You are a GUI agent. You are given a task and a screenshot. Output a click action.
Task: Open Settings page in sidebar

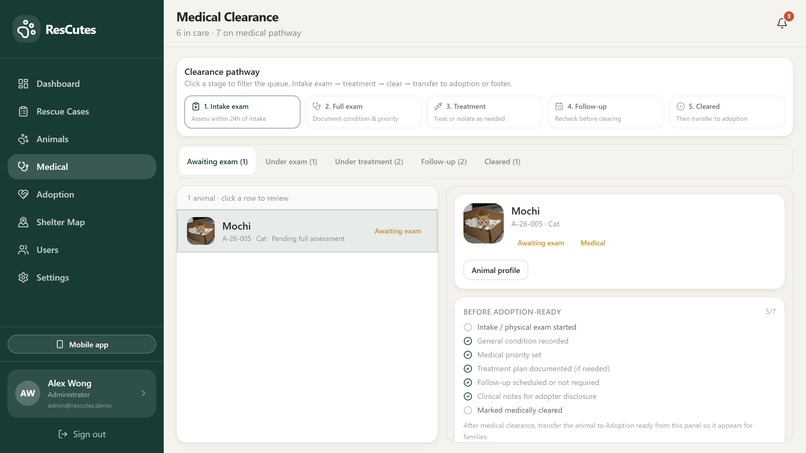[x=82, y=278]
